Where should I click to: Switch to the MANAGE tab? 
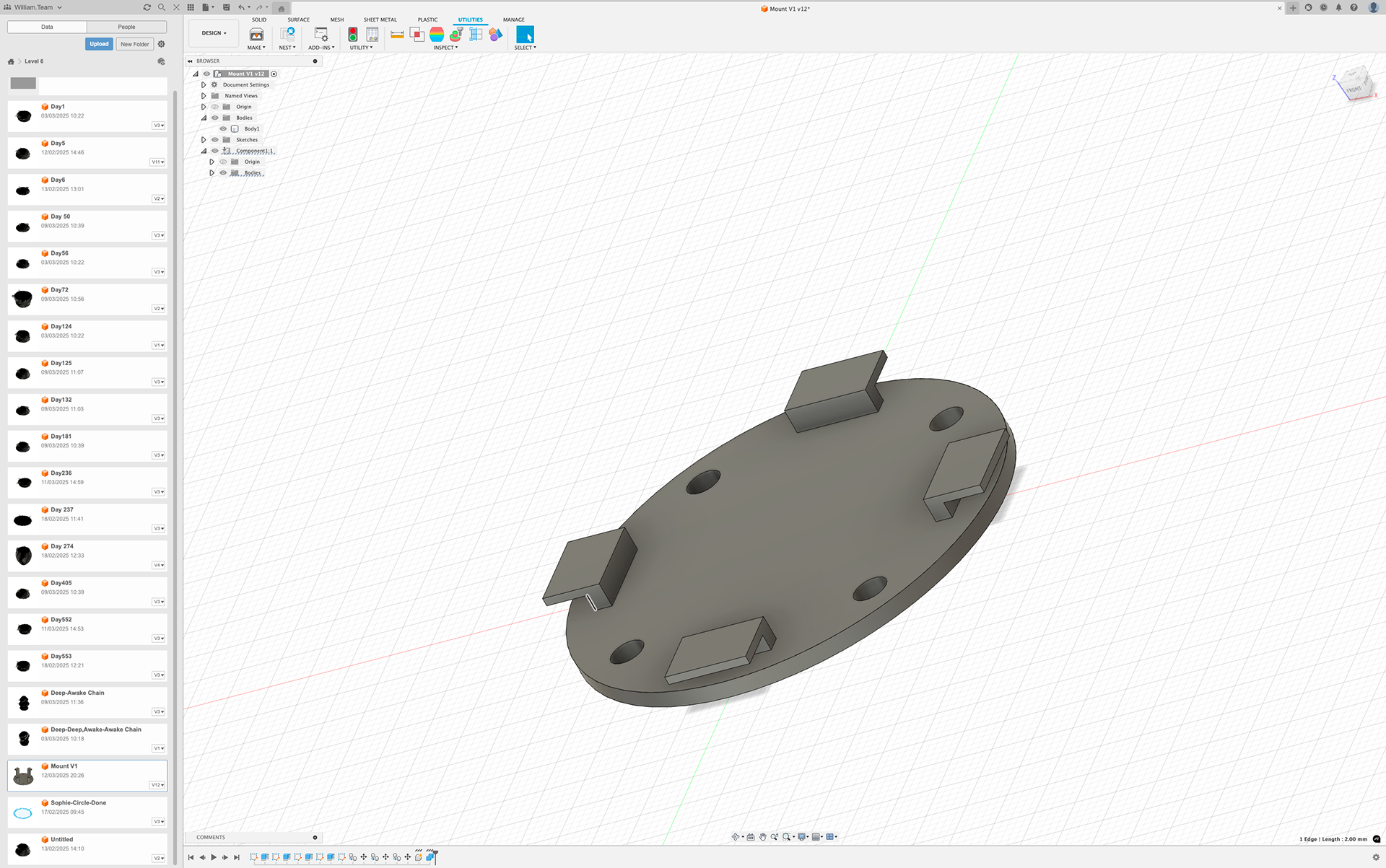tap(514, 19)
